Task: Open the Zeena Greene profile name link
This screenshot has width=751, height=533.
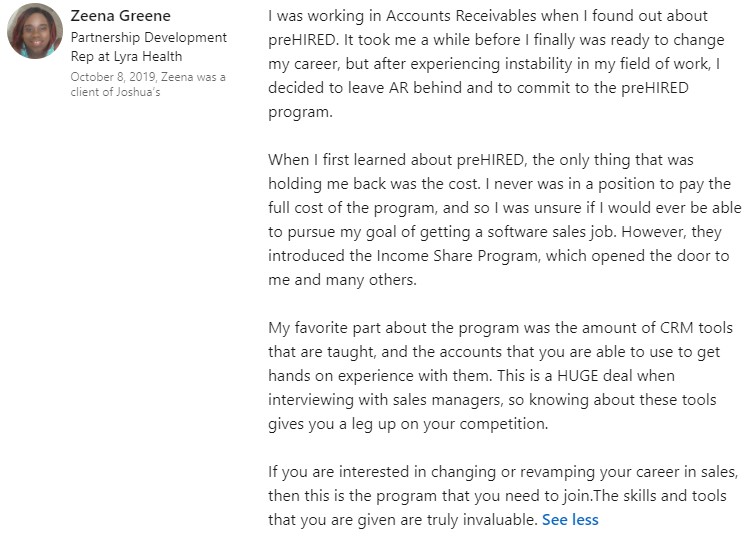Action: (120, 16)
